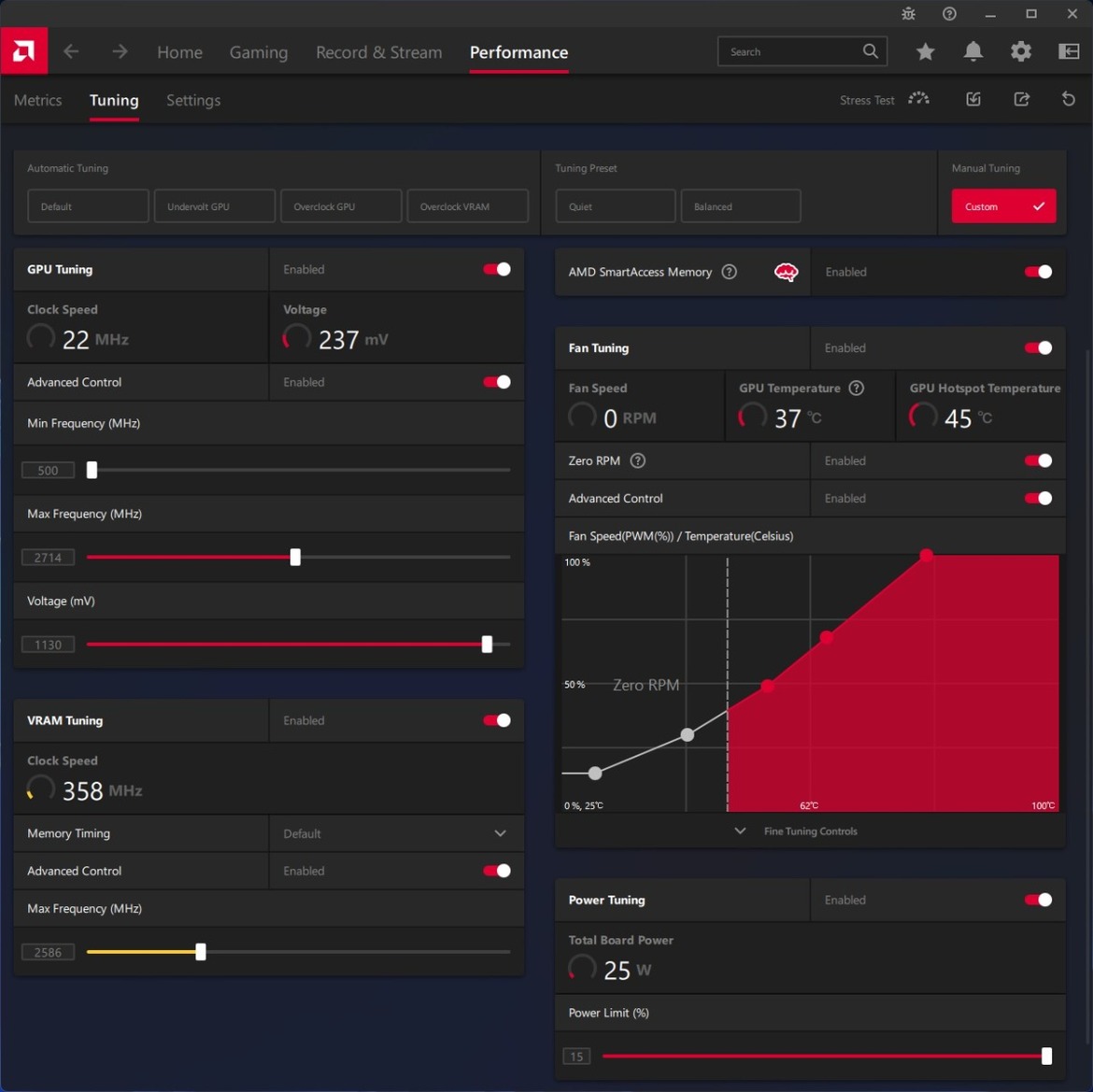This screenshot has width=1093, height=1092.
Task: Click the GPU Max Frequency slider handle
Action: (295, 557)
